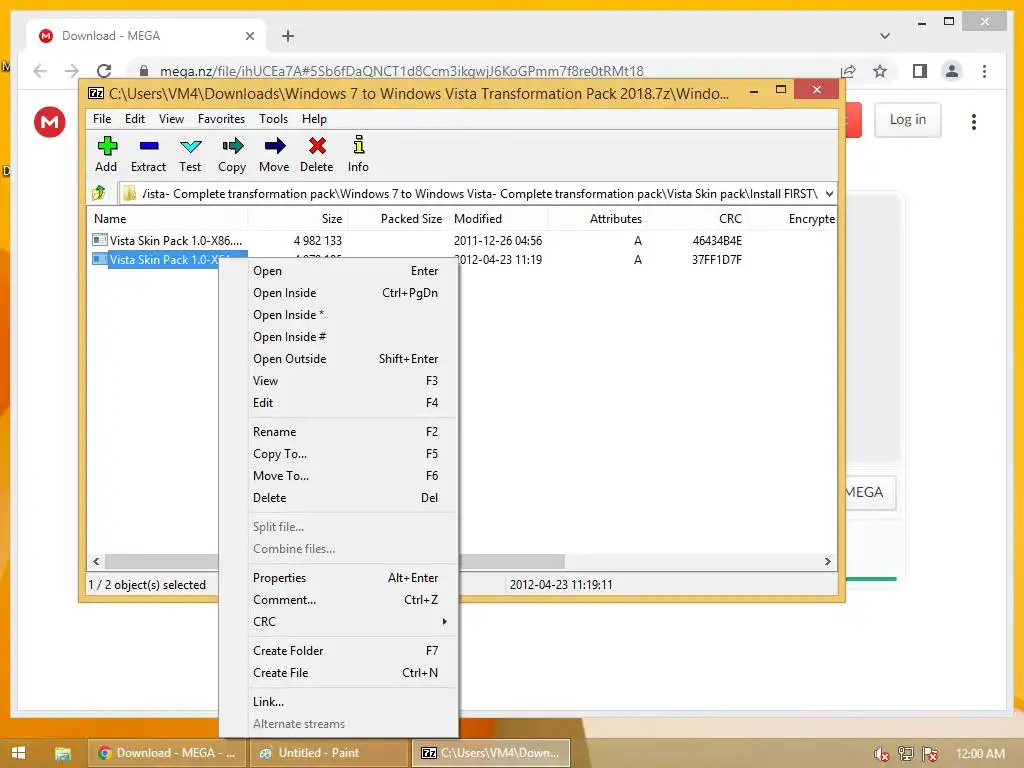Click the MEGA logo in Chrome page
The height and width of the screenshot is (768, 1024).
50,122
